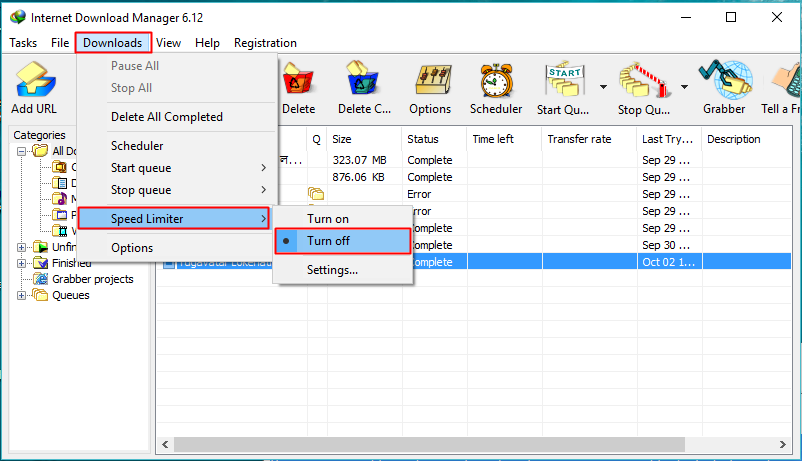
Task: Open the File menu
Action: coord(60,43)
